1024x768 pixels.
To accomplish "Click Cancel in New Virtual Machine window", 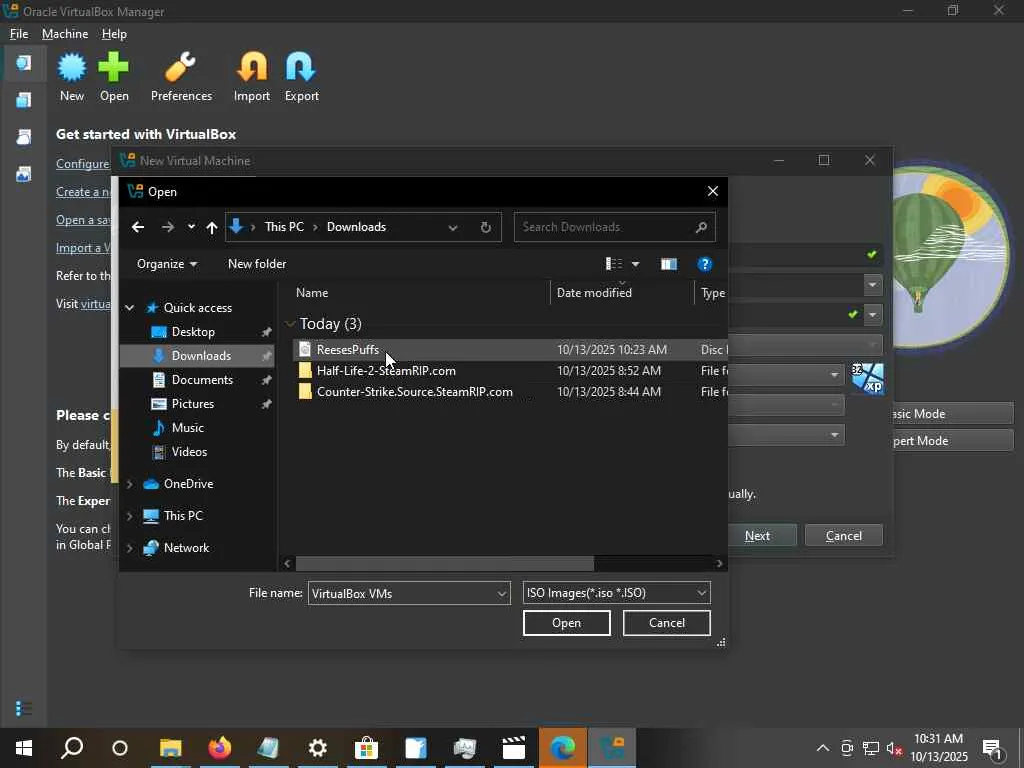I will pos(844,536).
